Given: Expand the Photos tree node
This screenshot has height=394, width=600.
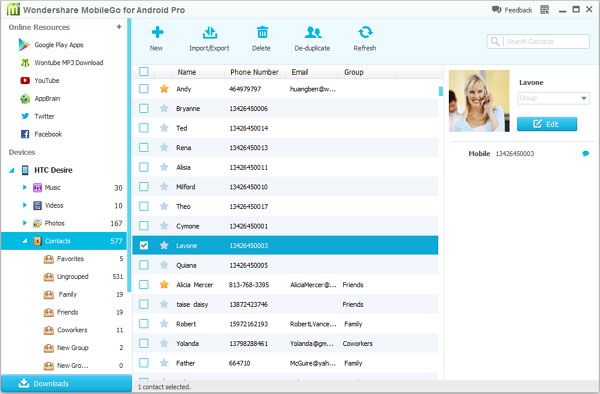Looking at the screenshot, I should 24,223.
